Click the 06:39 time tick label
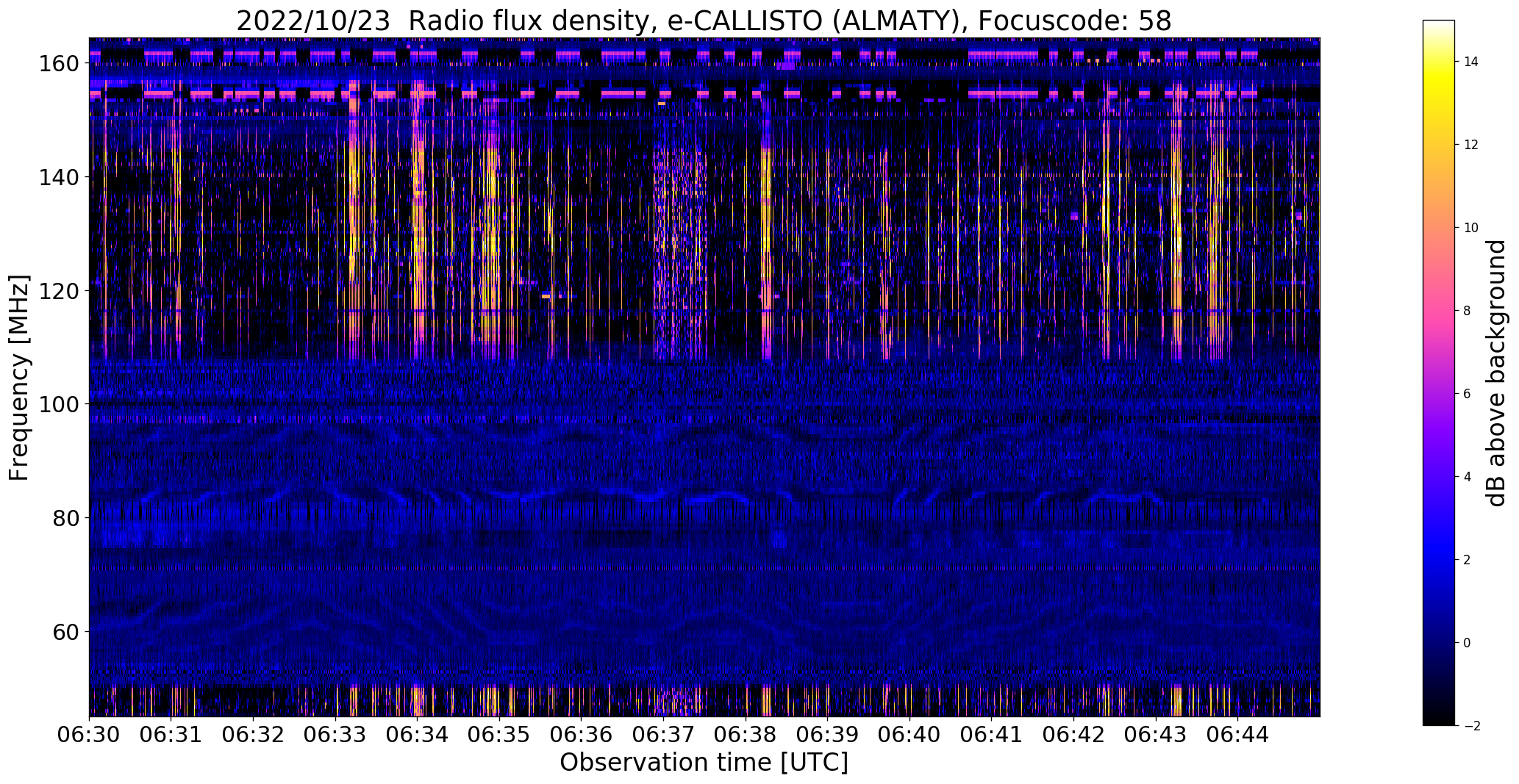This screenshot has width=1519, height=784. [827, 735]
